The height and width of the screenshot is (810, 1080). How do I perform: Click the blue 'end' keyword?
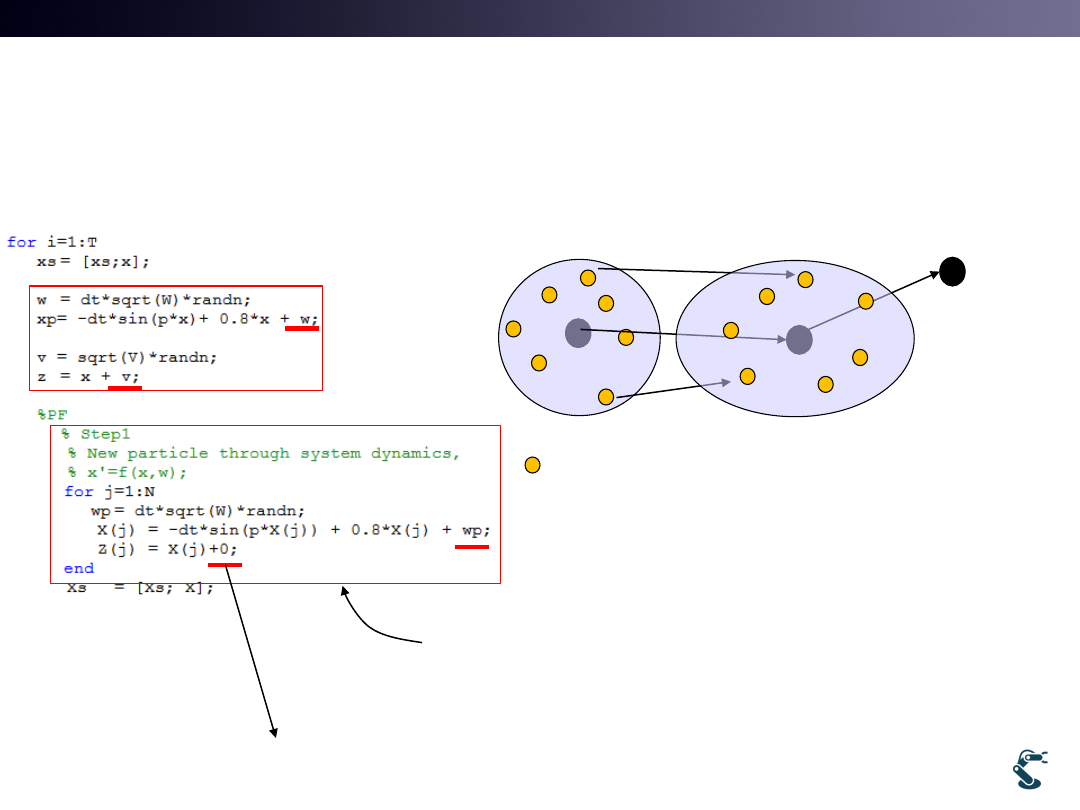tap(79, 568)
